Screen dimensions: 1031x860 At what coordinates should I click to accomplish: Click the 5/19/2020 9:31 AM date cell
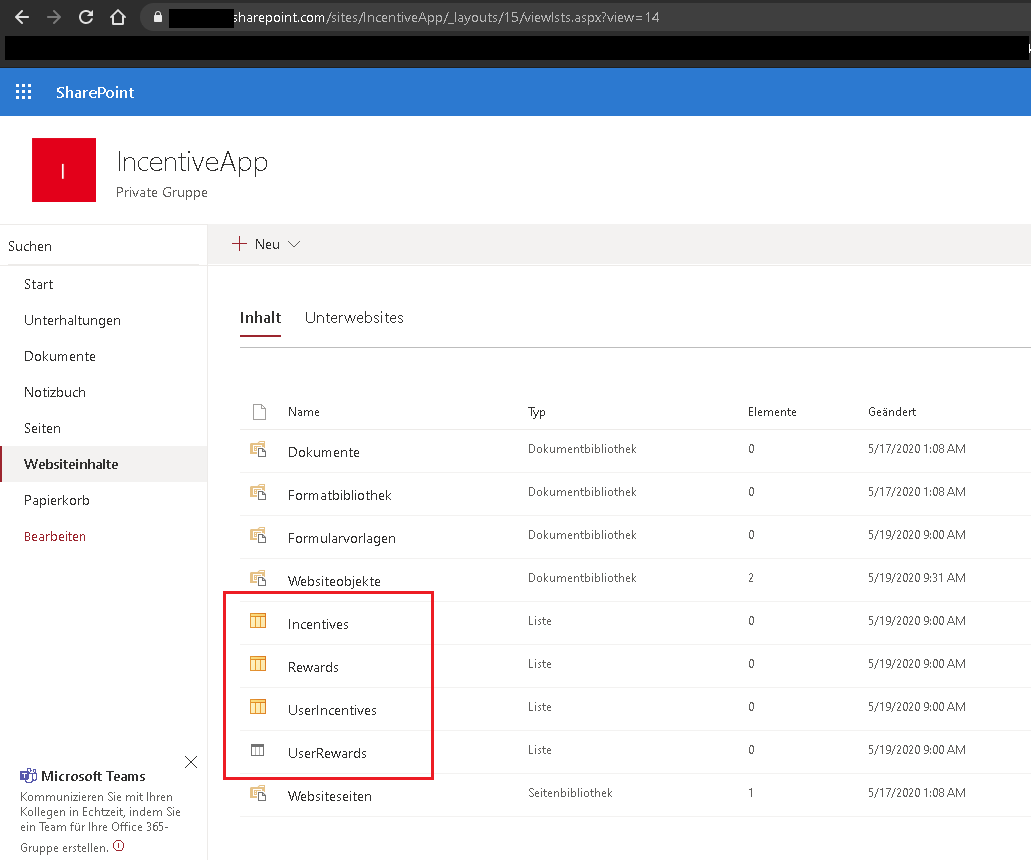point(917,577)
